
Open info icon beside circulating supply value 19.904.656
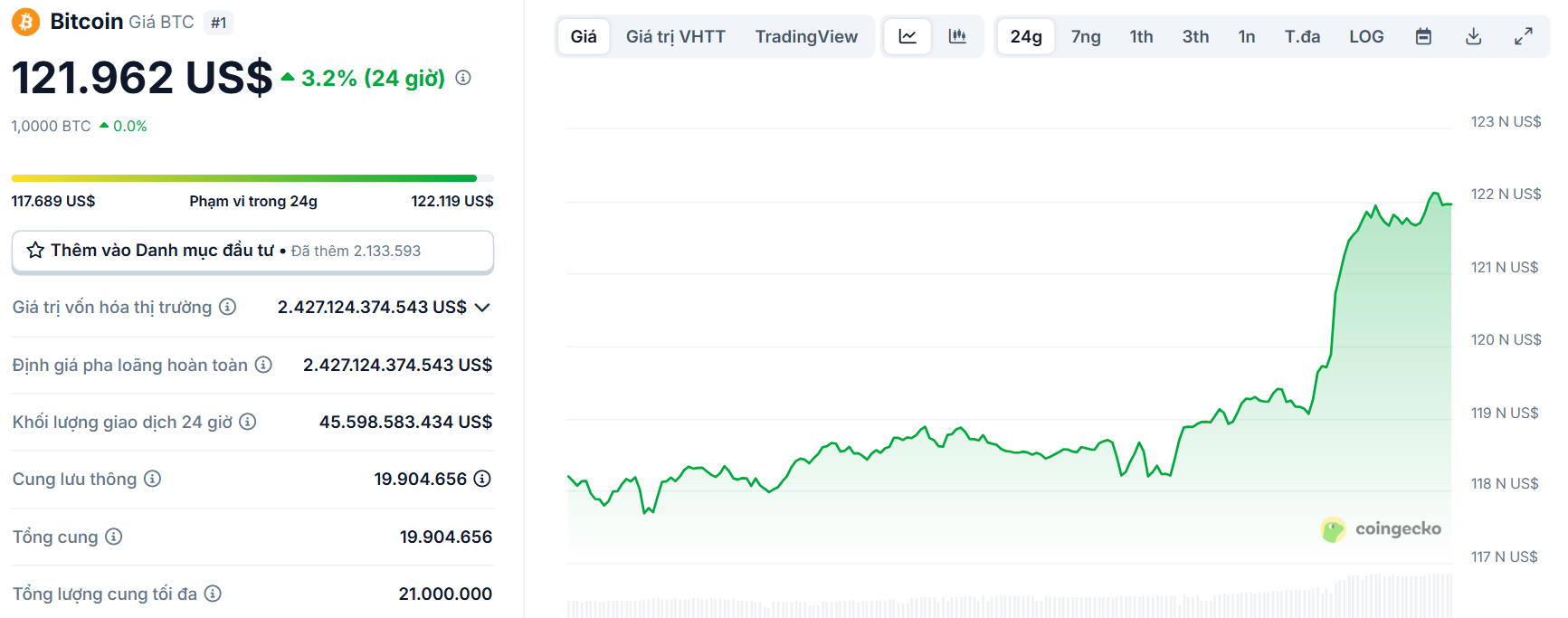point(482,479)
